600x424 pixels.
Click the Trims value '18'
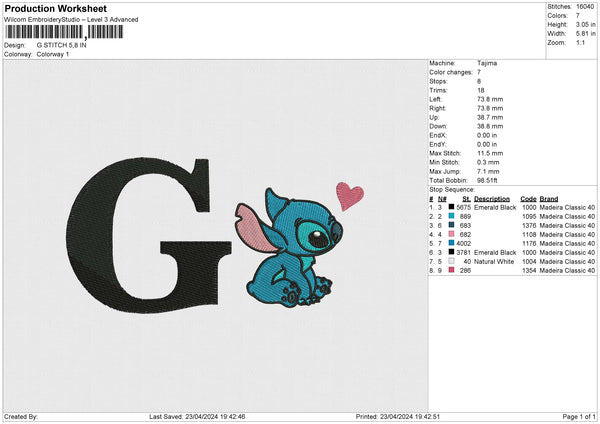[481, 90]
